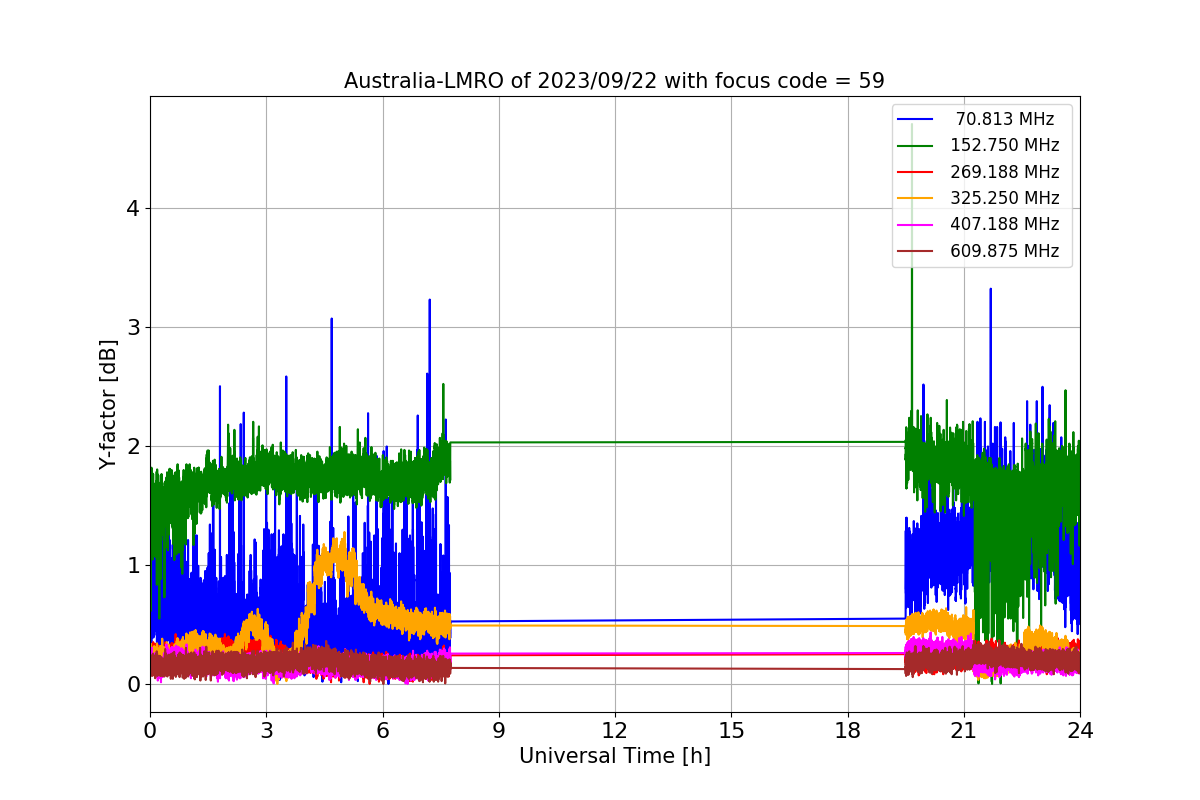Click the Universal Time [h] axis label

tap(614, 757)
